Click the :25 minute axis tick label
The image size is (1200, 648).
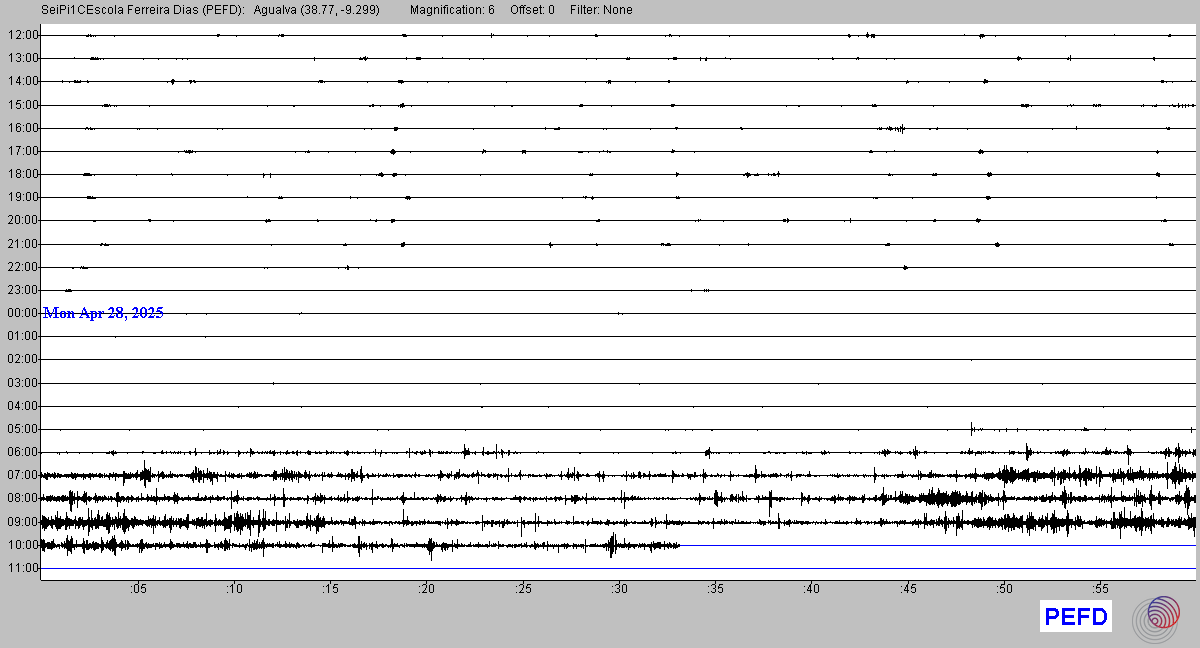click(522, 588)
